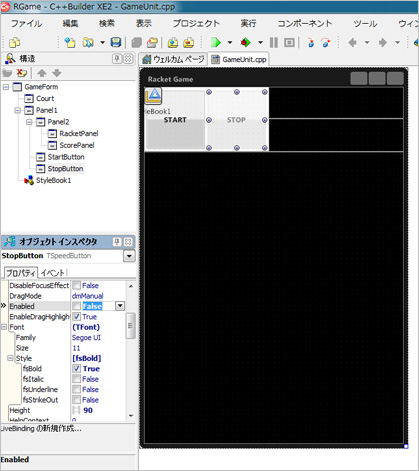Click the Save All toolbar icon
419x471 pixels.
coord(137,43)
